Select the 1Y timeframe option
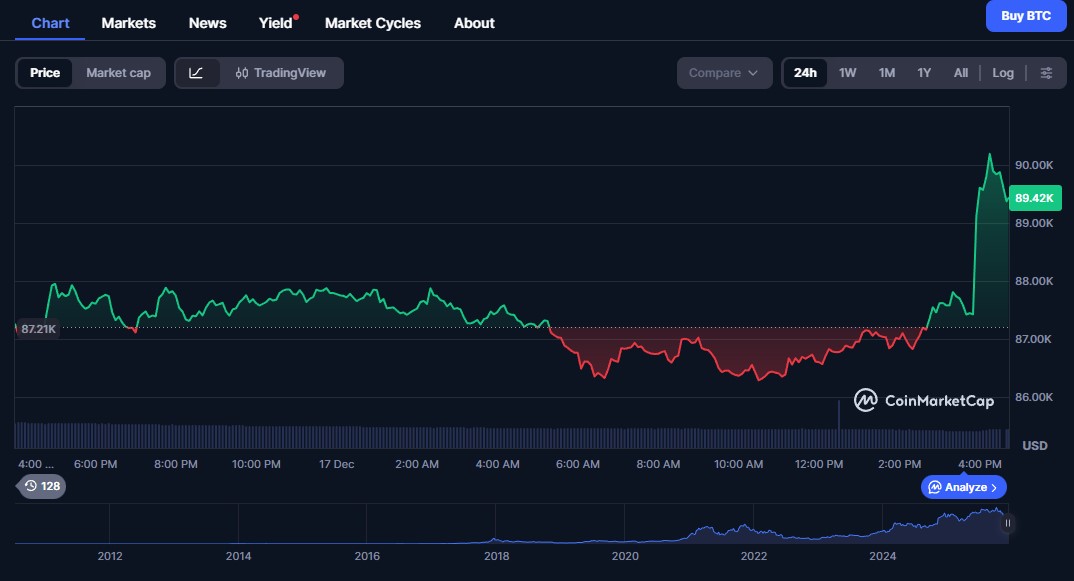Screen dimensions: 1074x581 pyautogui.click(x=924, y=72)
